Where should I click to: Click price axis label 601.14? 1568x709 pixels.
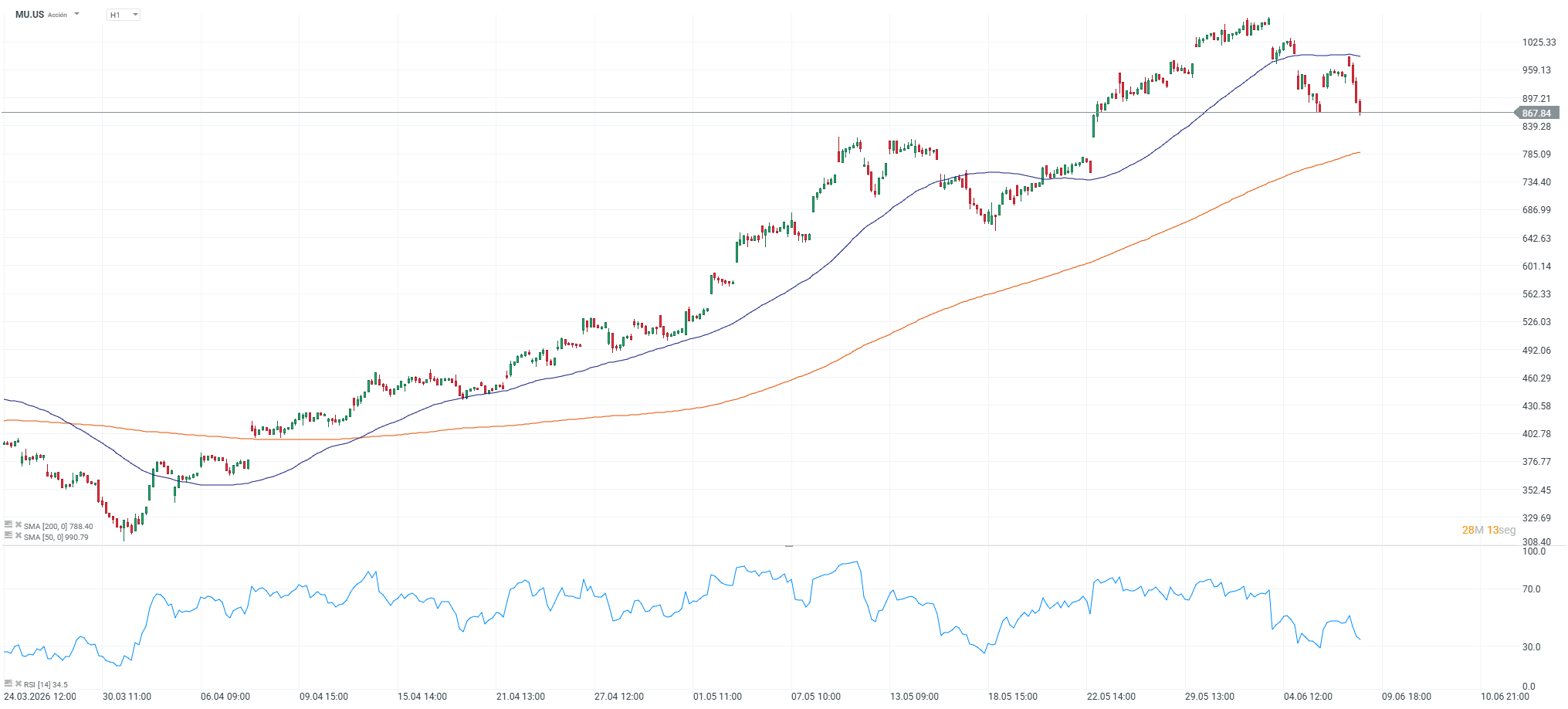pos(1536,266)
